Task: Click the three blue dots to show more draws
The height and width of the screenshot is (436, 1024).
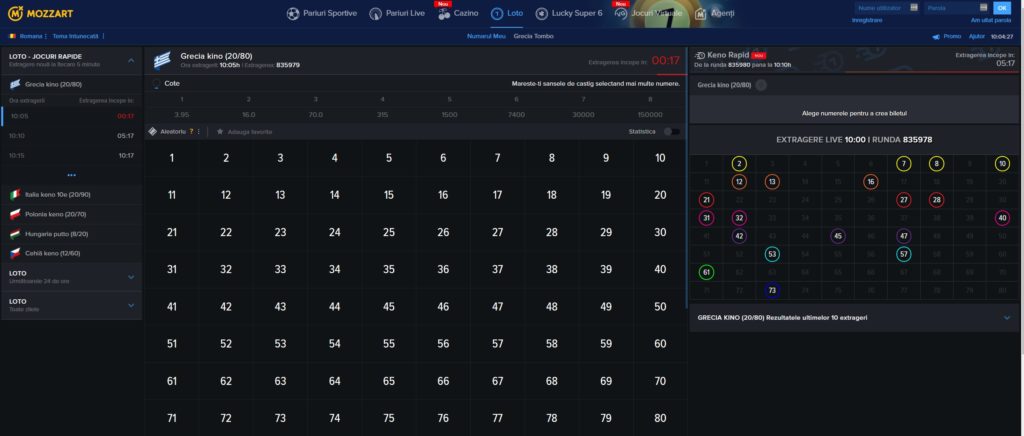Action: coord(71,175)
